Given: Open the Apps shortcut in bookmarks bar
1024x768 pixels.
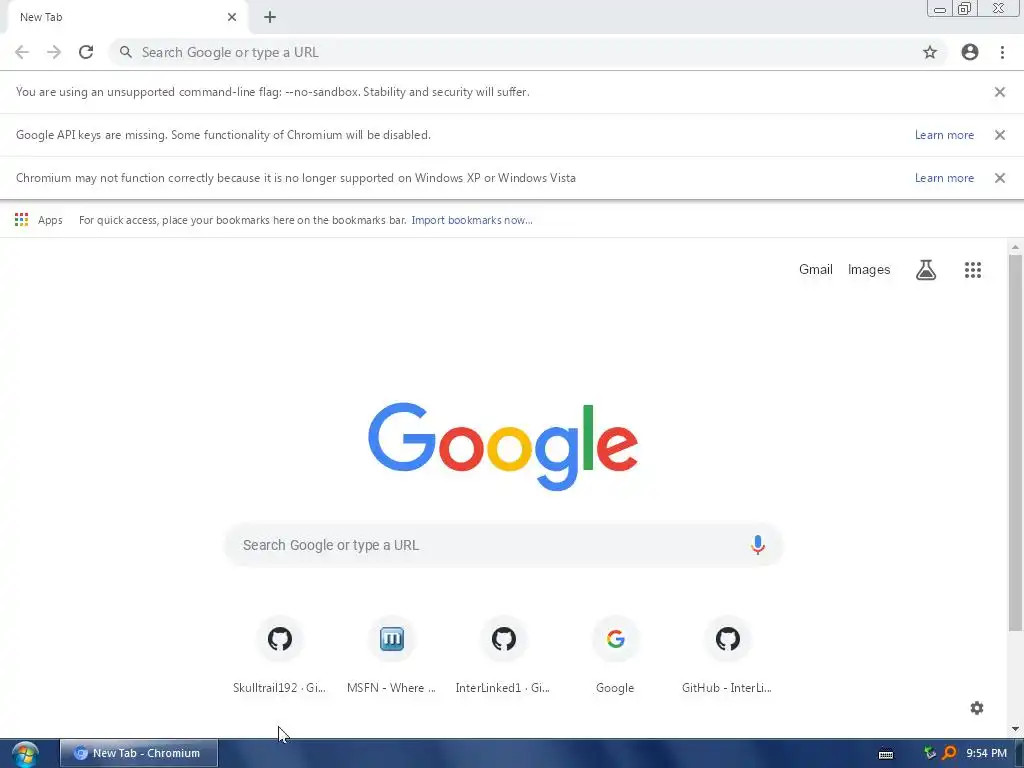Looking at the screenshot, I should 39,220.
